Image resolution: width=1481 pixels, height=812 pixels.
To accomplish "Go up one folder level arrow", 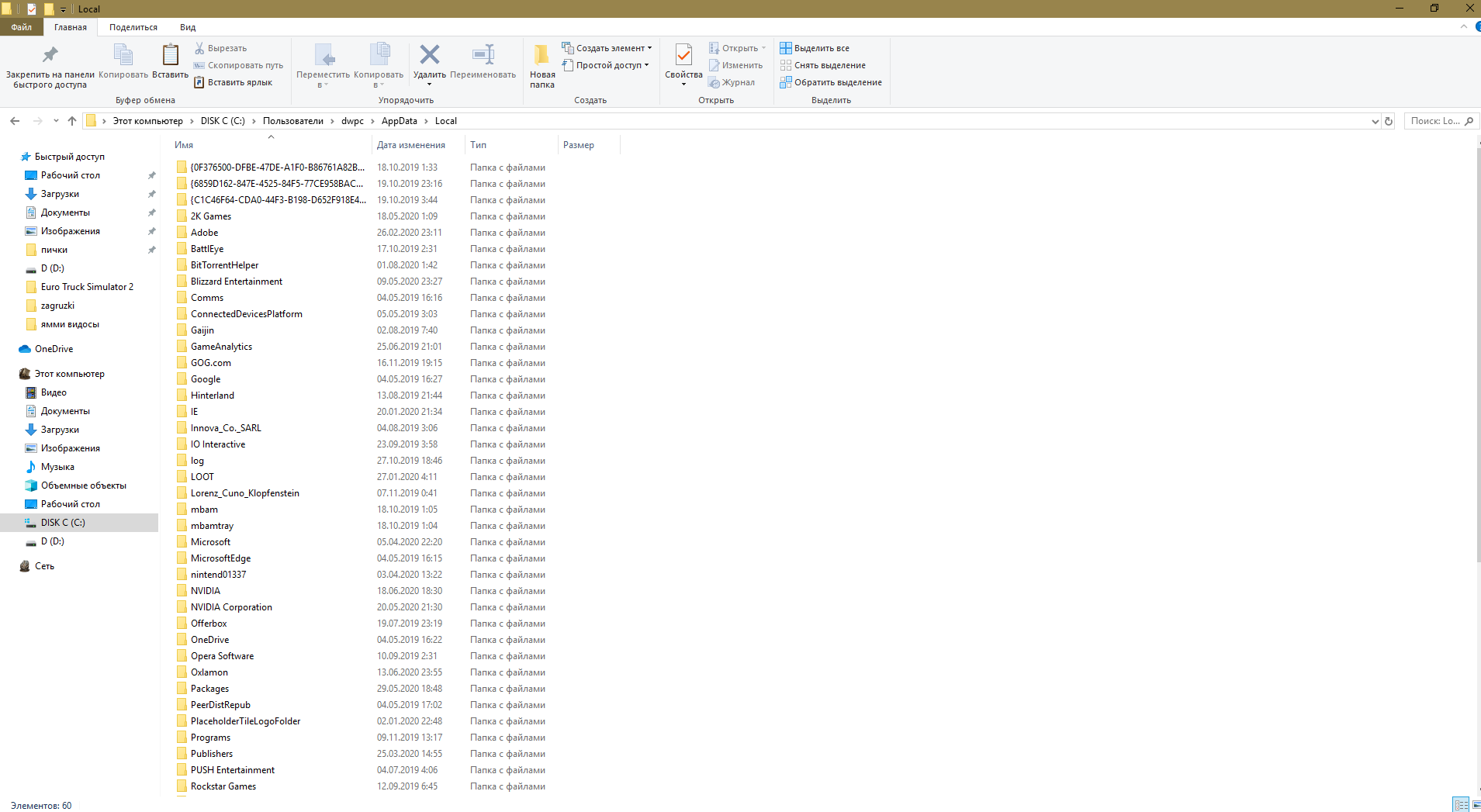I will tap(72, 121).
